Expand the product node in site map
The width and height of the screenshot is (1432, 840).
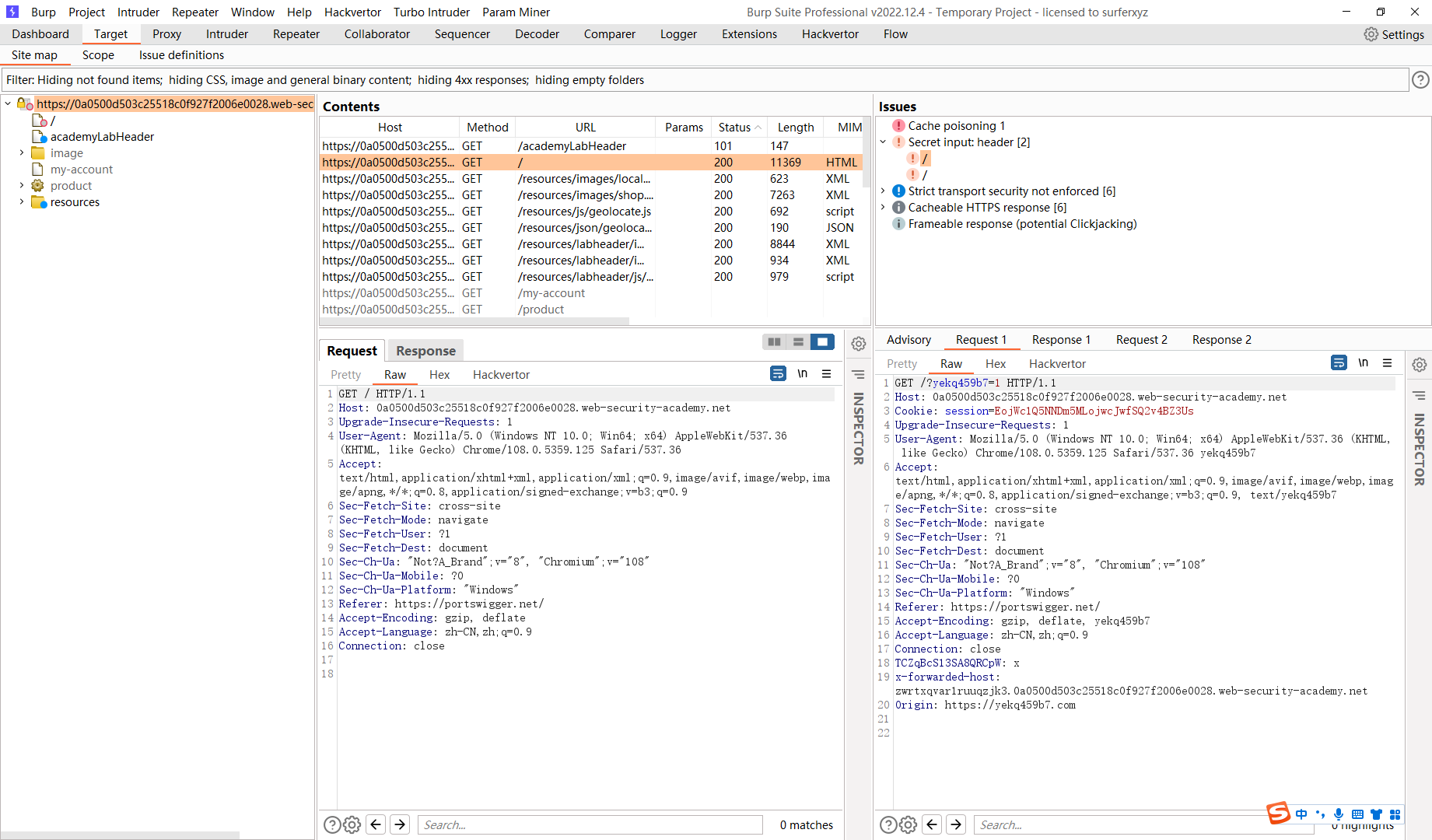click(x=22, y=186)
